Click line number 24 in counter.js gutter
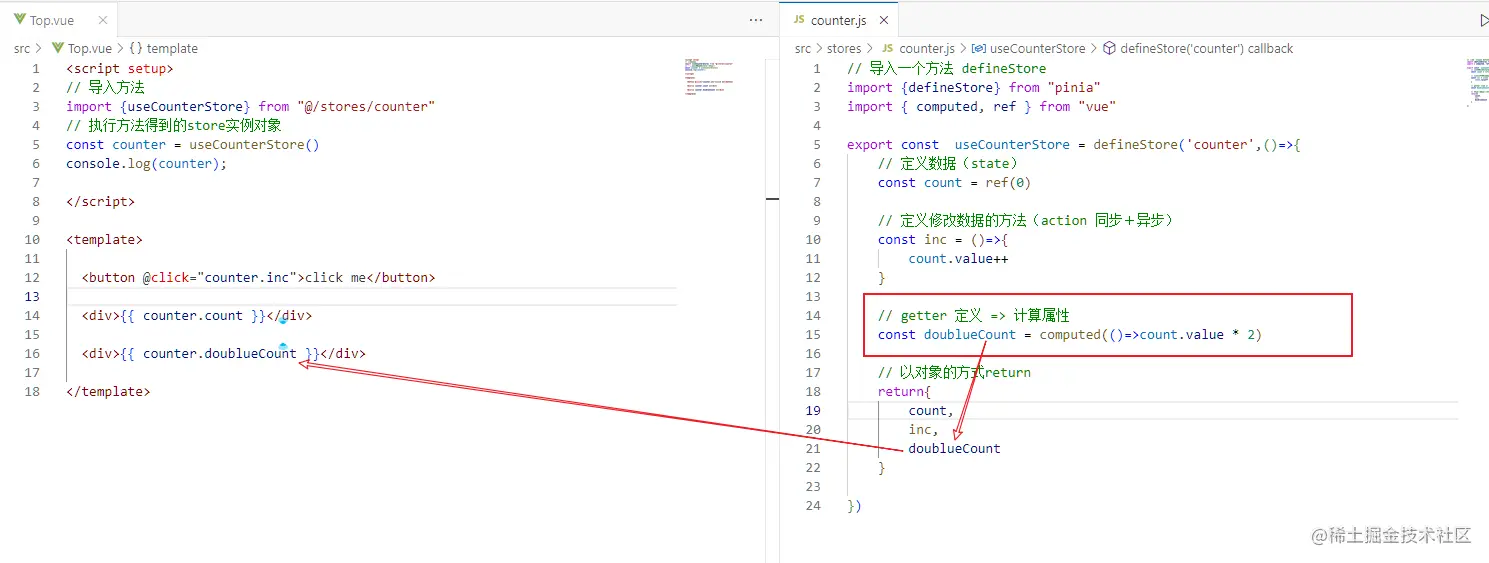1489x563 pixels. 813,506
